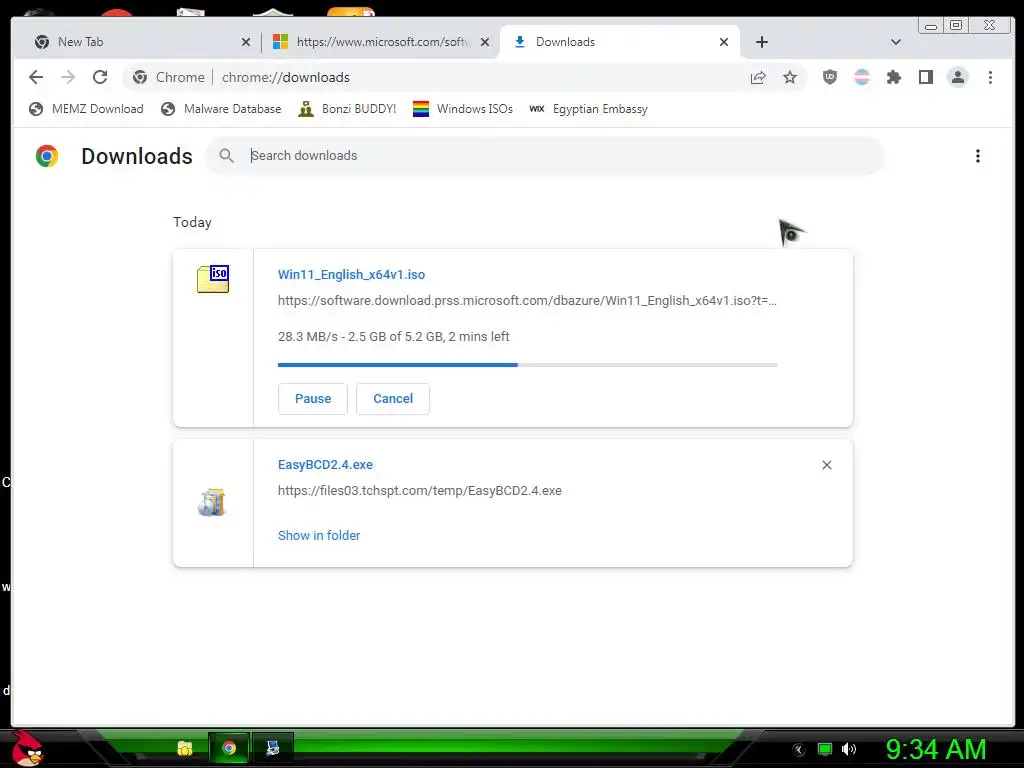This screenshot has width=1024, height=768.
Task: Open the MEMZ Download bookmark
Action: 86,109
